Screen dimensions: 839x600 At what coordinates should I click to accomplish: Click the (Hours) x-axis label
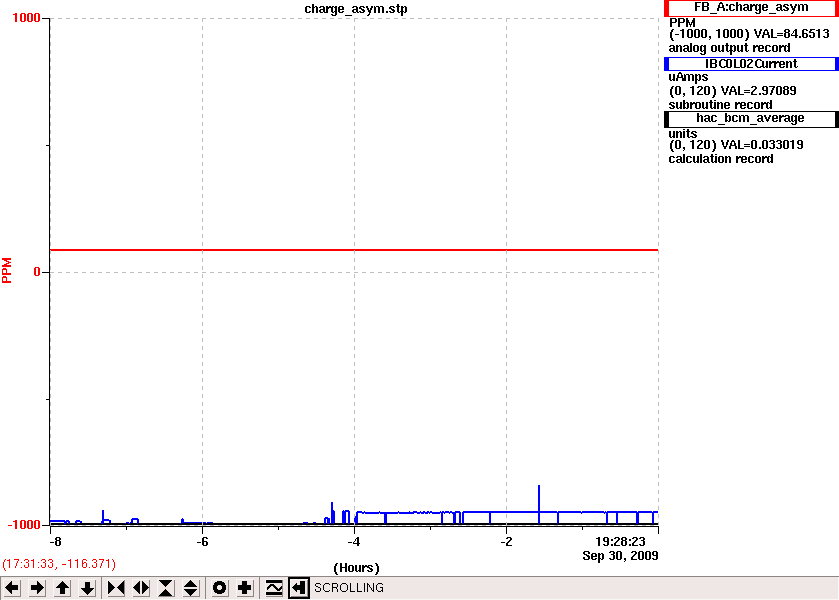(356, 568)
